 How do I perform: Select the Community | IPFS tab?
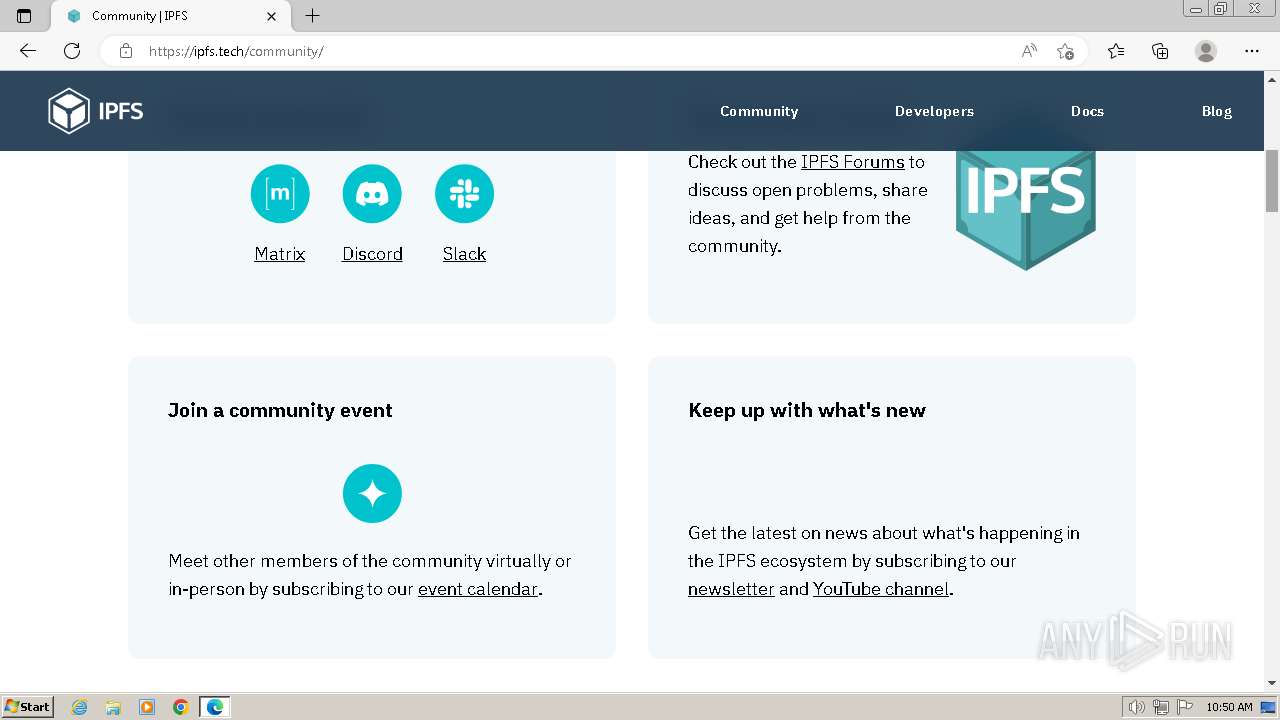[170, 16]
